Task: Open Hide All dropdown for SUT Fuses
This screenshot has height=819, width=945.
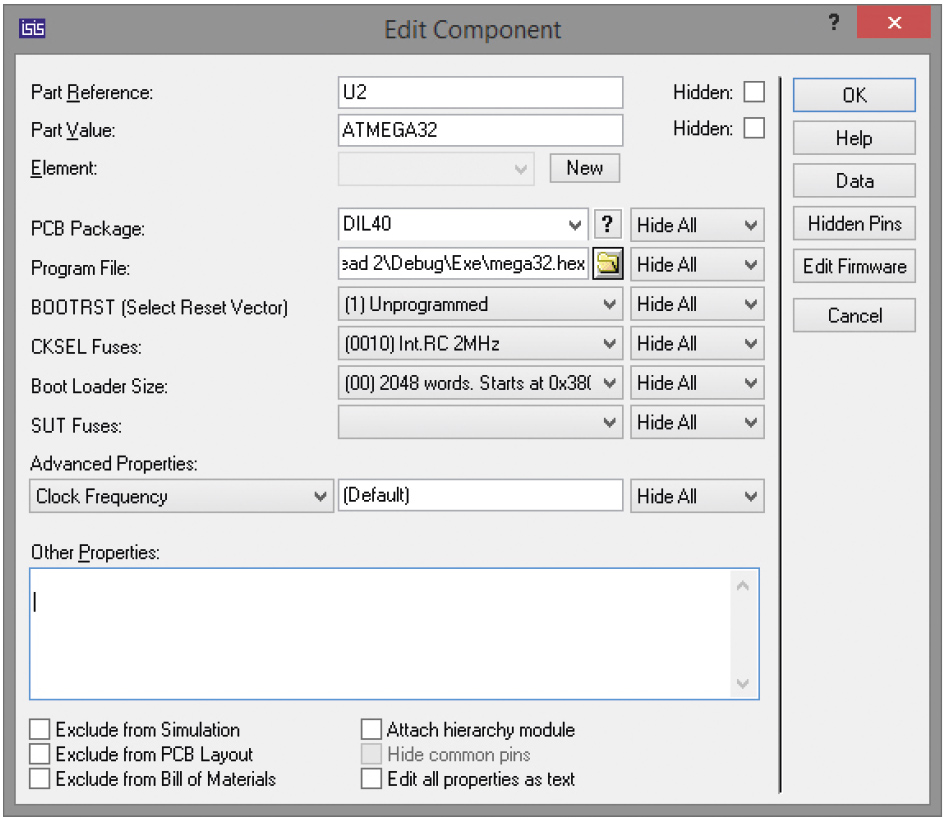Action: click(x=697, y=422)
